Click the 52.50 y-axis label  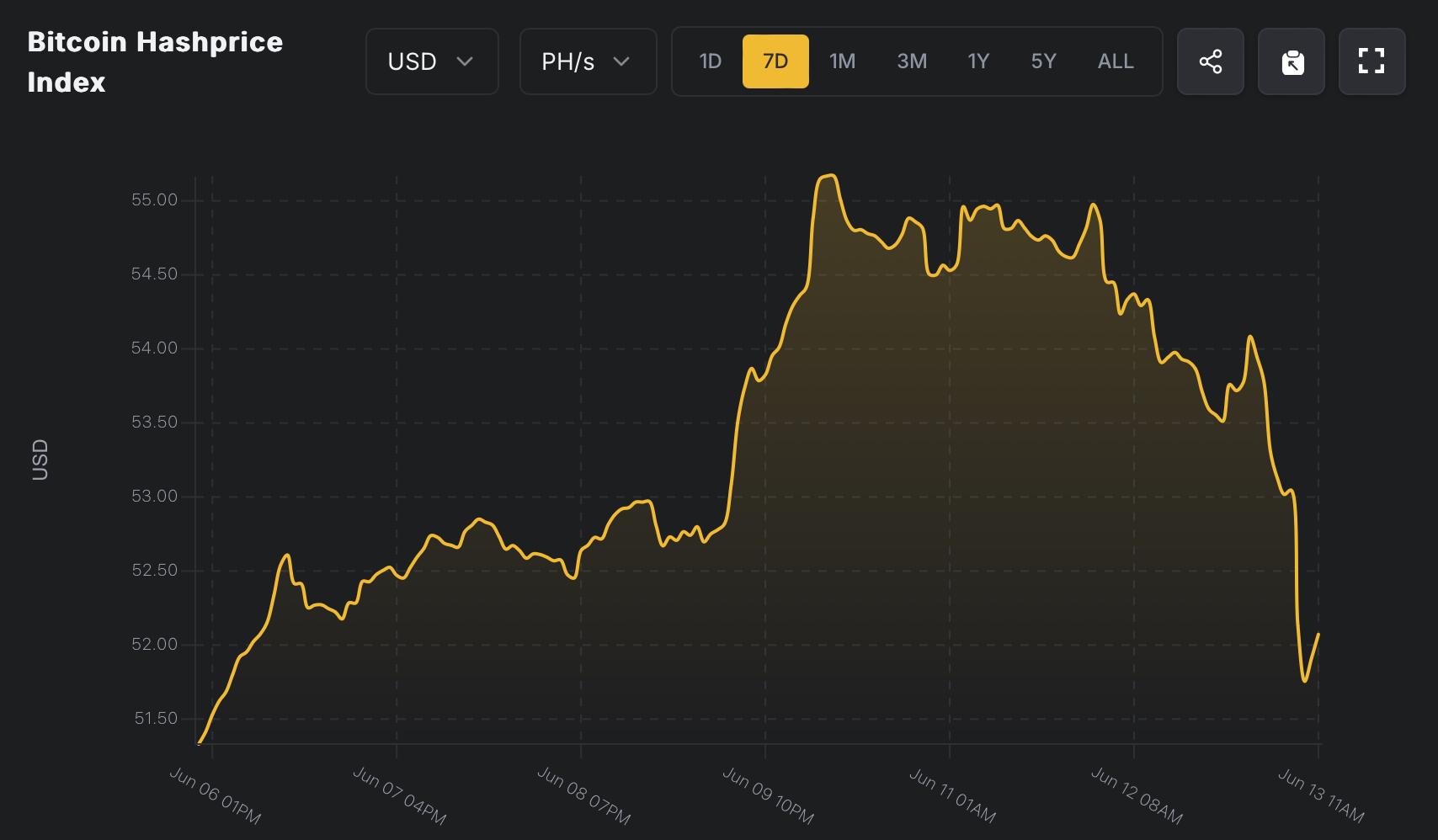tap(154, 571)
